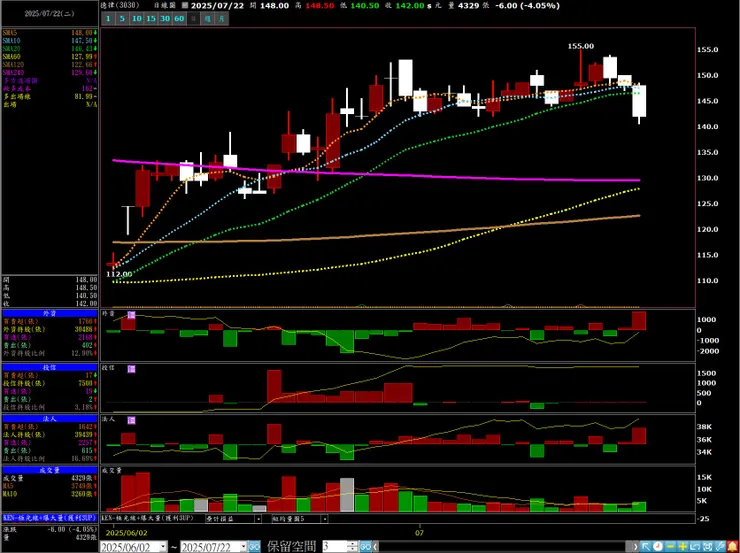The height and width of the screenshot is (553, 740).
Task: Click the 07 month marker on the time axis
Action: [420, 532]
